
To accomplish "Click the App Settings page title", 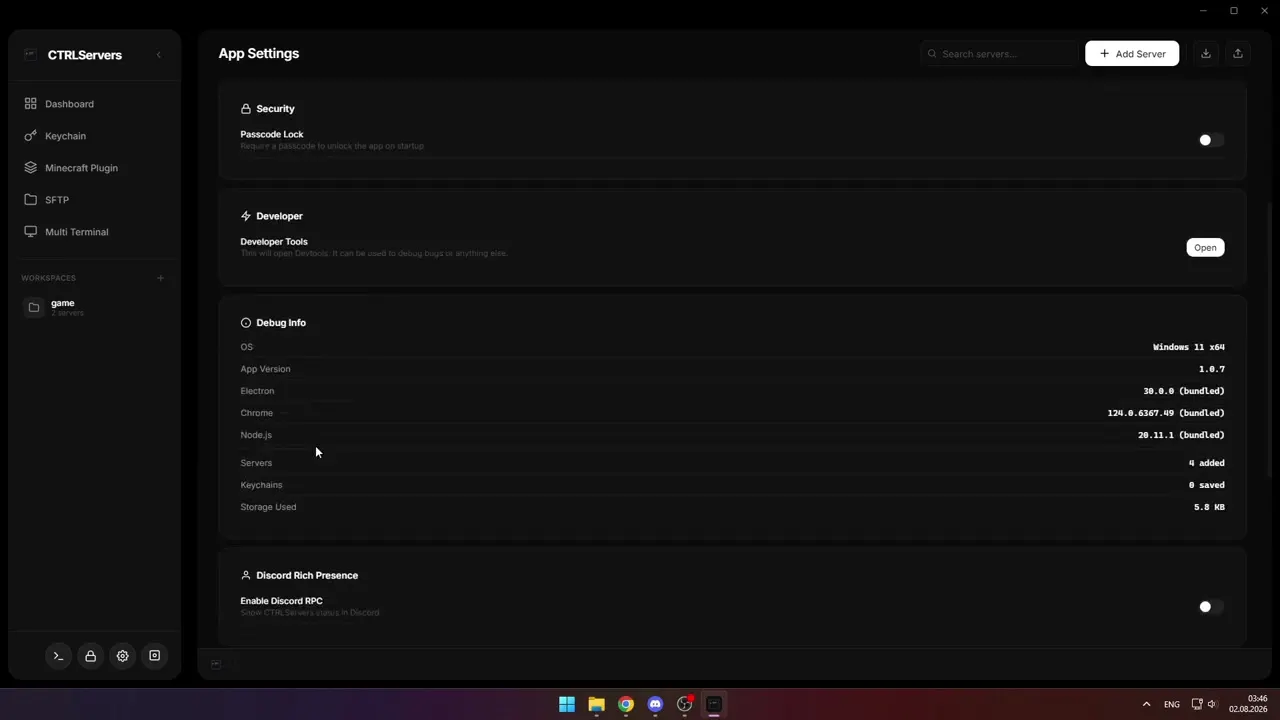I will click(259, 54).
